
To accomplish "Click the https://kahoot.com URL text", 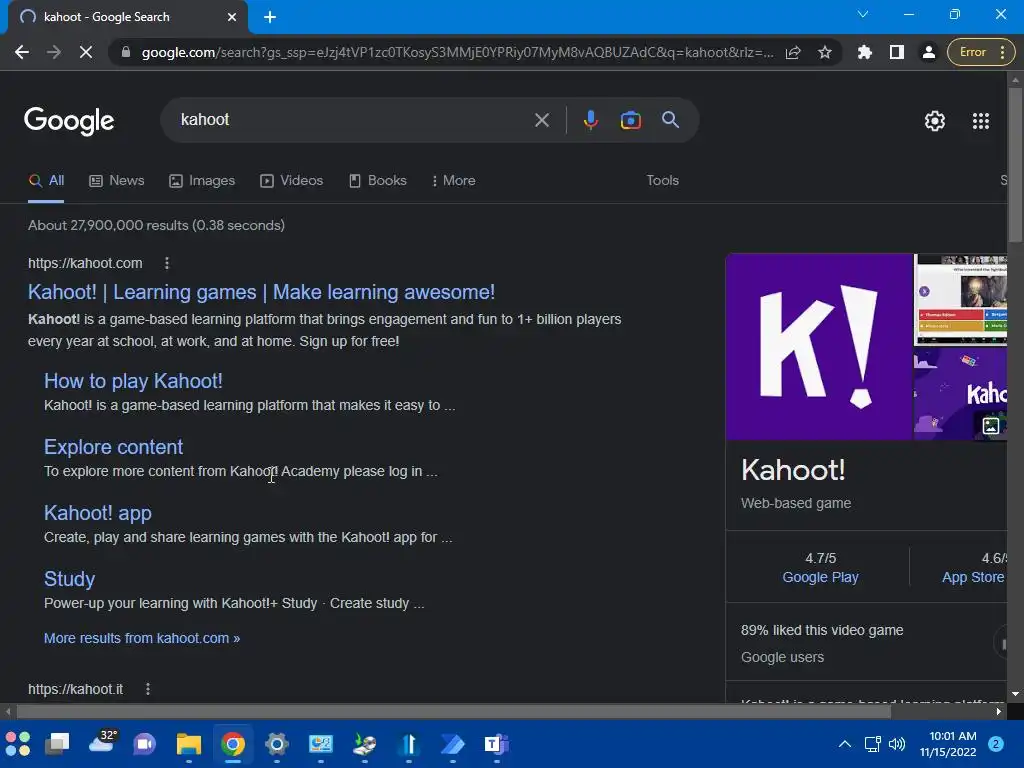I will tap(85, 263).
